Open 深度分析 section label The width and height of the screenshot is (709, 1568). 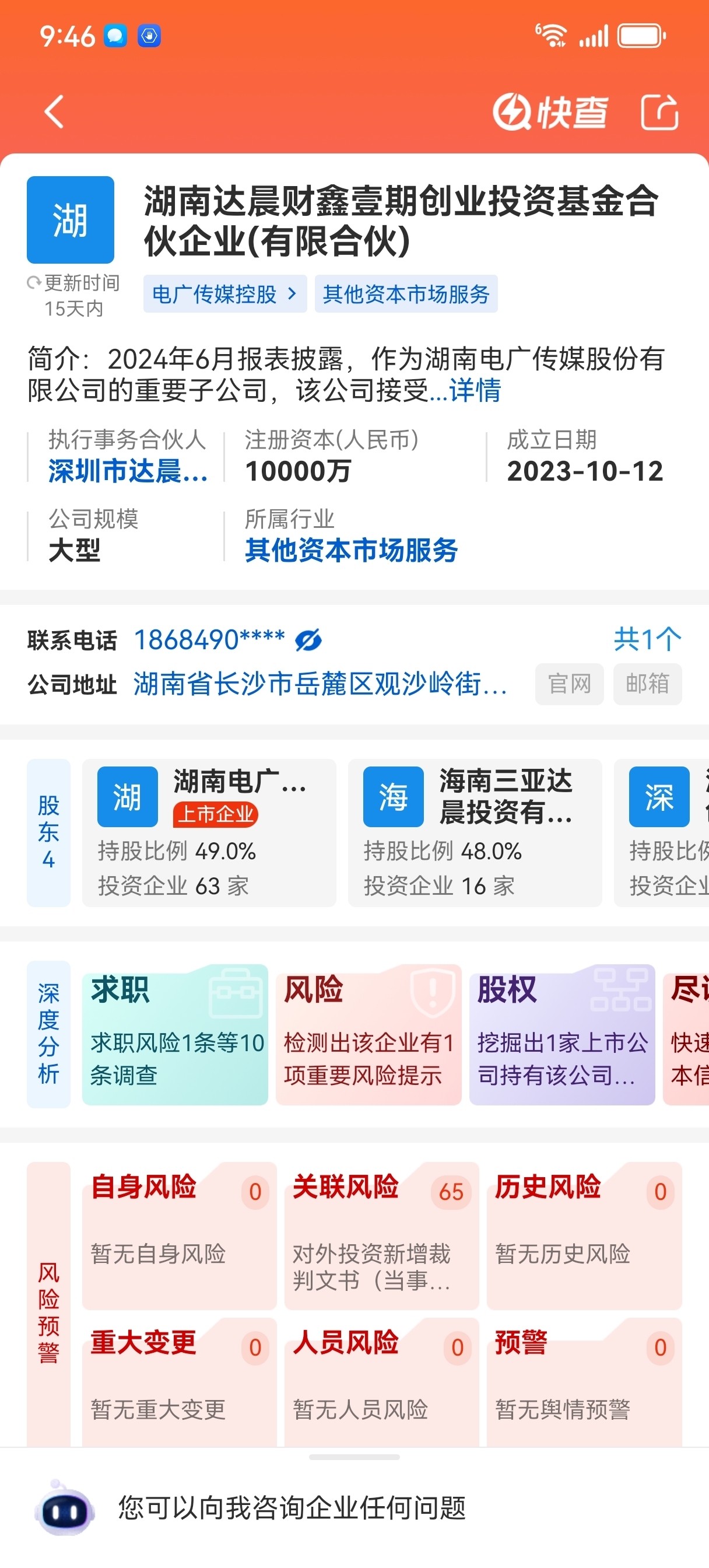49,1034
